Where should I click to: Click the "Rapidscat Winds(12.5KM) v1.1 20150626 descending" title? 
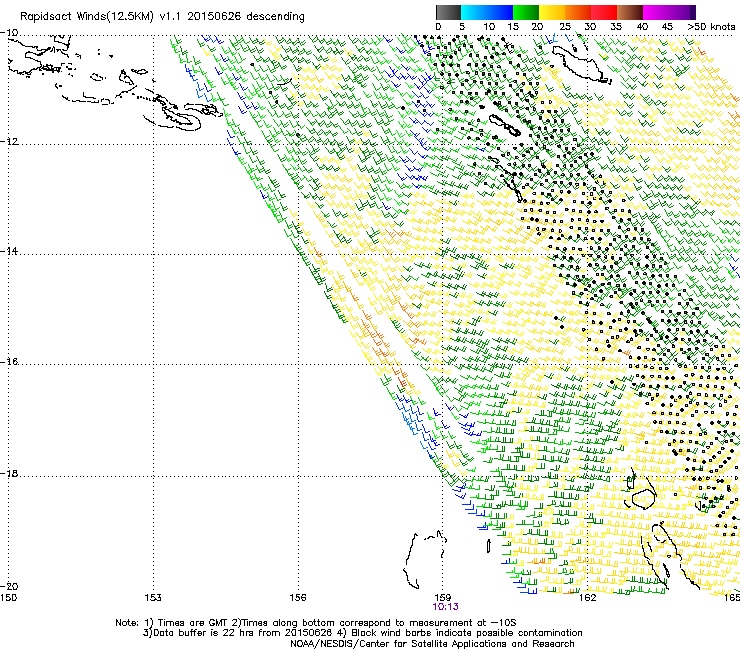pyautogui.click(x=162, y=17)
